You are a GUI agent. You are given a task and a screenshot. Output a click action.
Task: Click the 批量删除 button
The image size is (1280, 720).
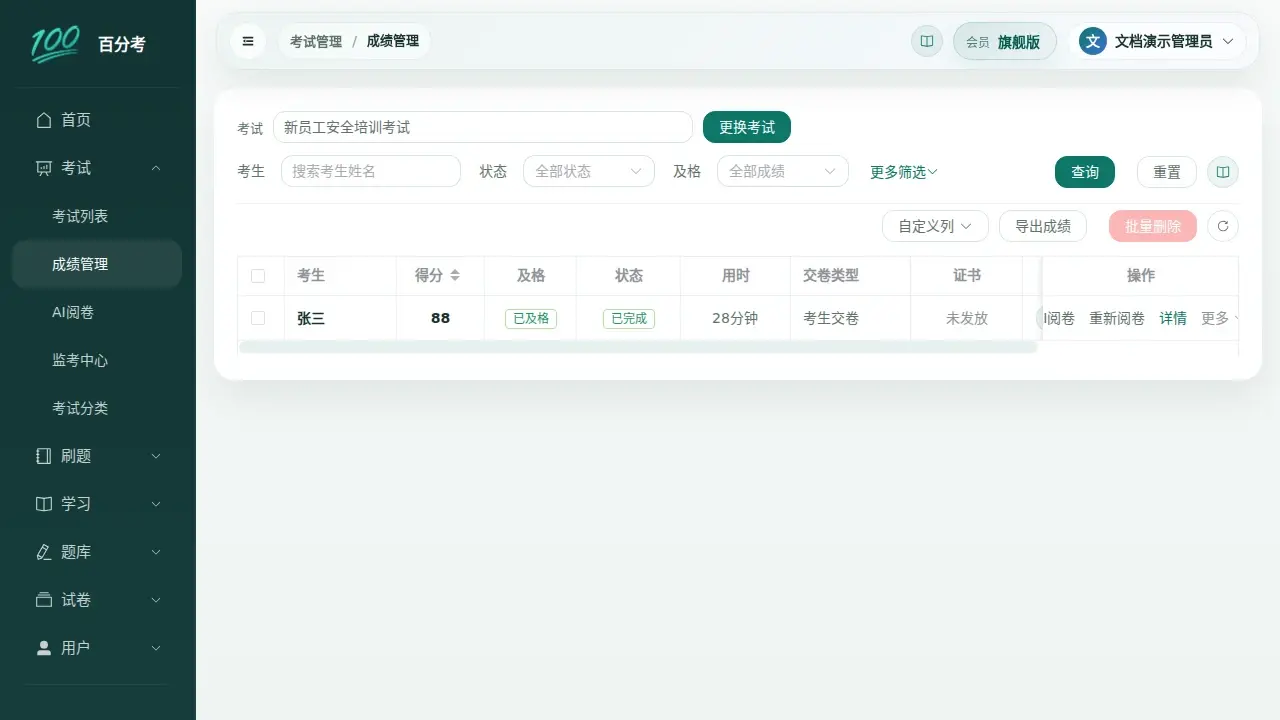1153,226
